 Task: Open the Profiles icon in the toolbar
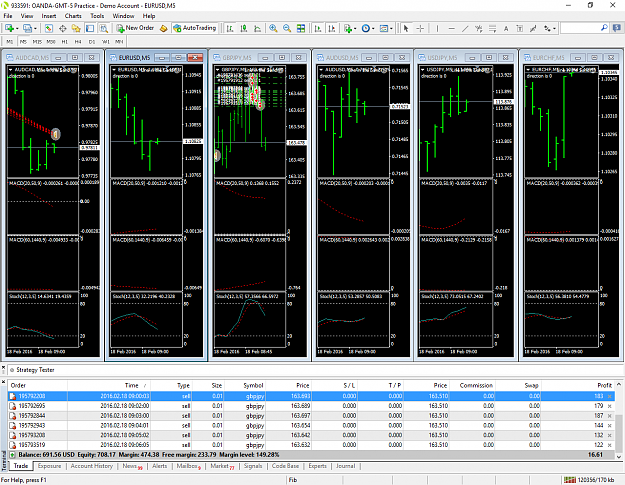27,28
